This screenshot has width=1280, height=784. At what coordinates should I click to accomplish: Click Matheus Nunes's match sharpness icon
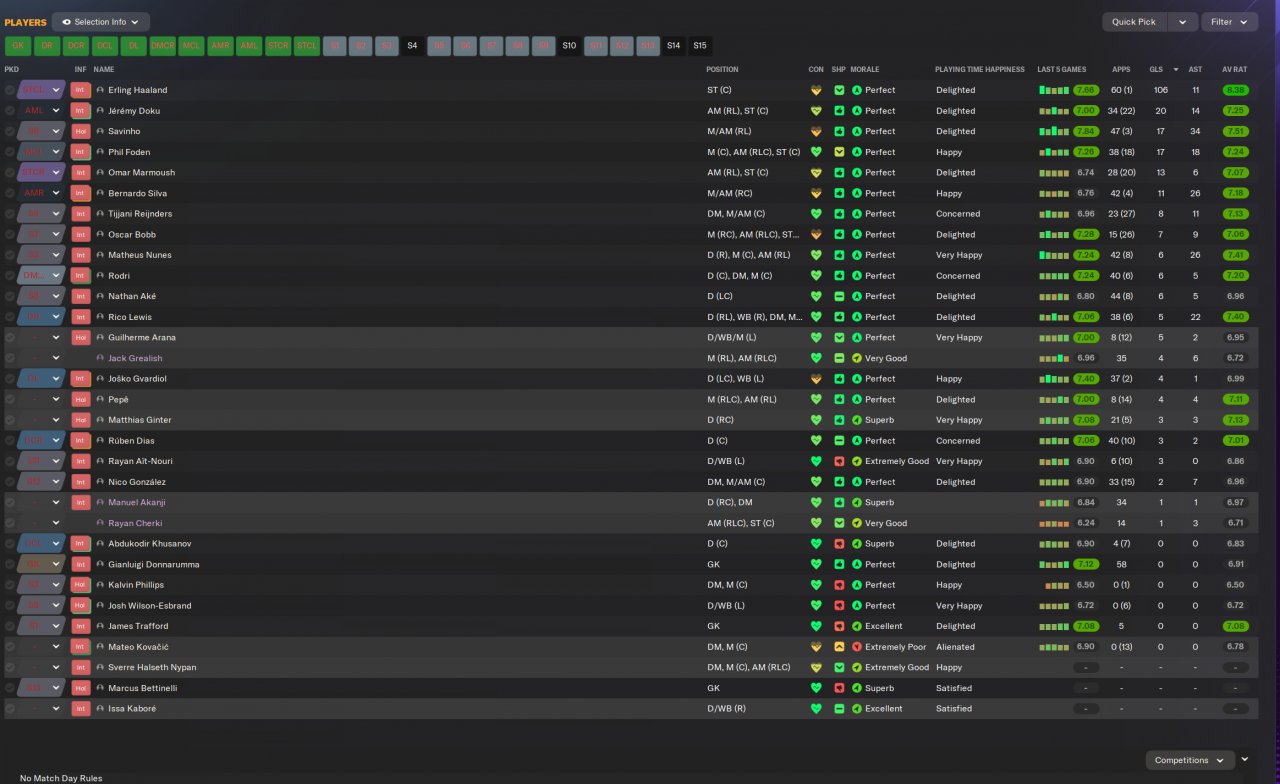[839, 255]
